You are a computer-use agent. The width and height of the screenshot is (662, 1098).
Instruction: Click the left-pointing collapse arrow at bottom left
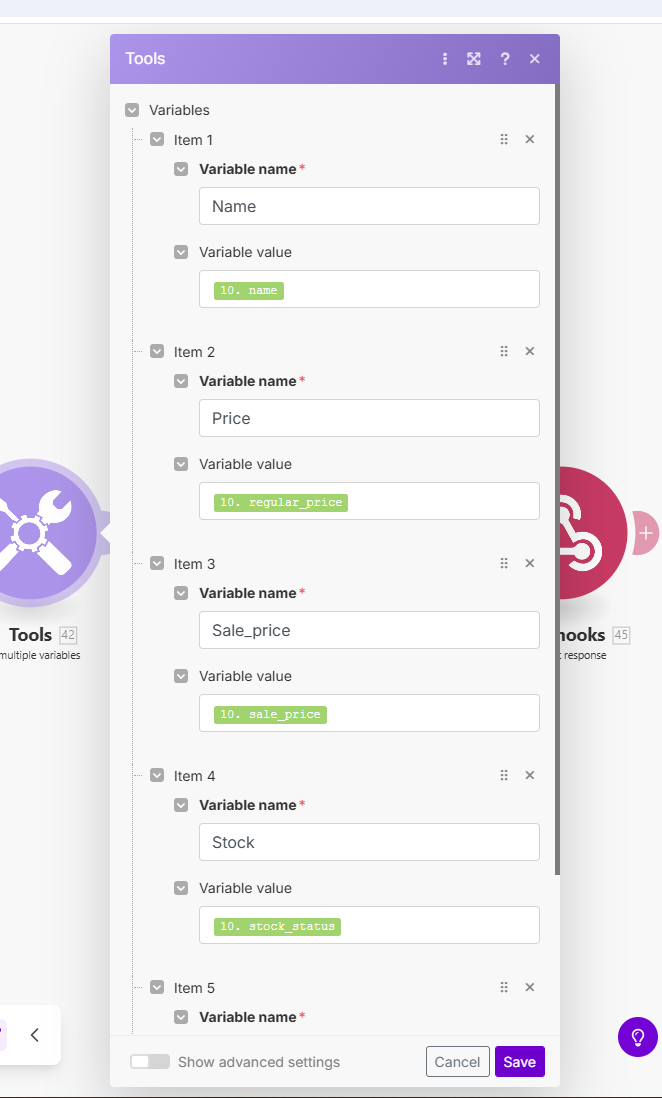point(35,1035)
